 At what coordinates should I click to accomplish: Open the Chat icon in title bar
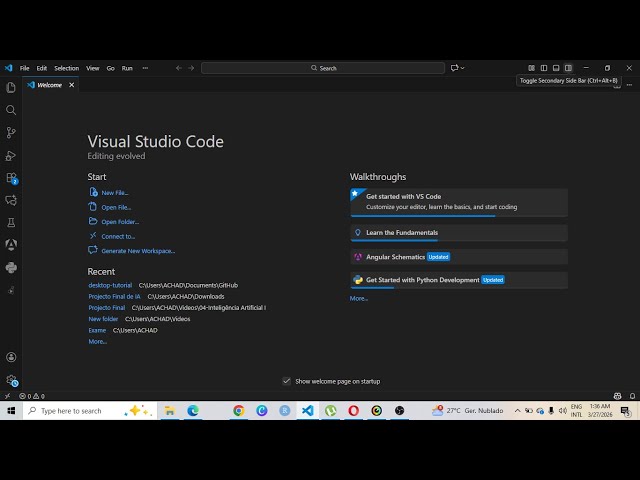pyautogui.click(x=454, y=68)
